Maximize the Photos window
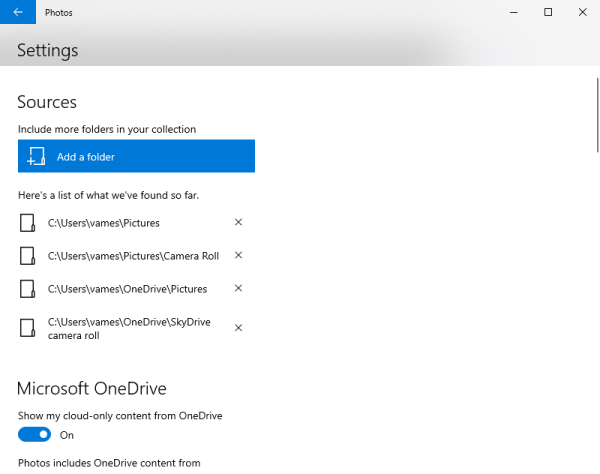 pos(548,12)
